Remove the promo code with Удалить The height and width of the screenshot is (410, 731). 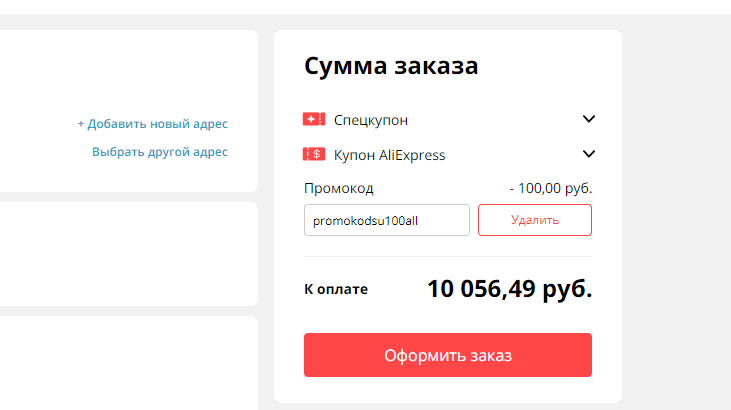click(535, 220)
